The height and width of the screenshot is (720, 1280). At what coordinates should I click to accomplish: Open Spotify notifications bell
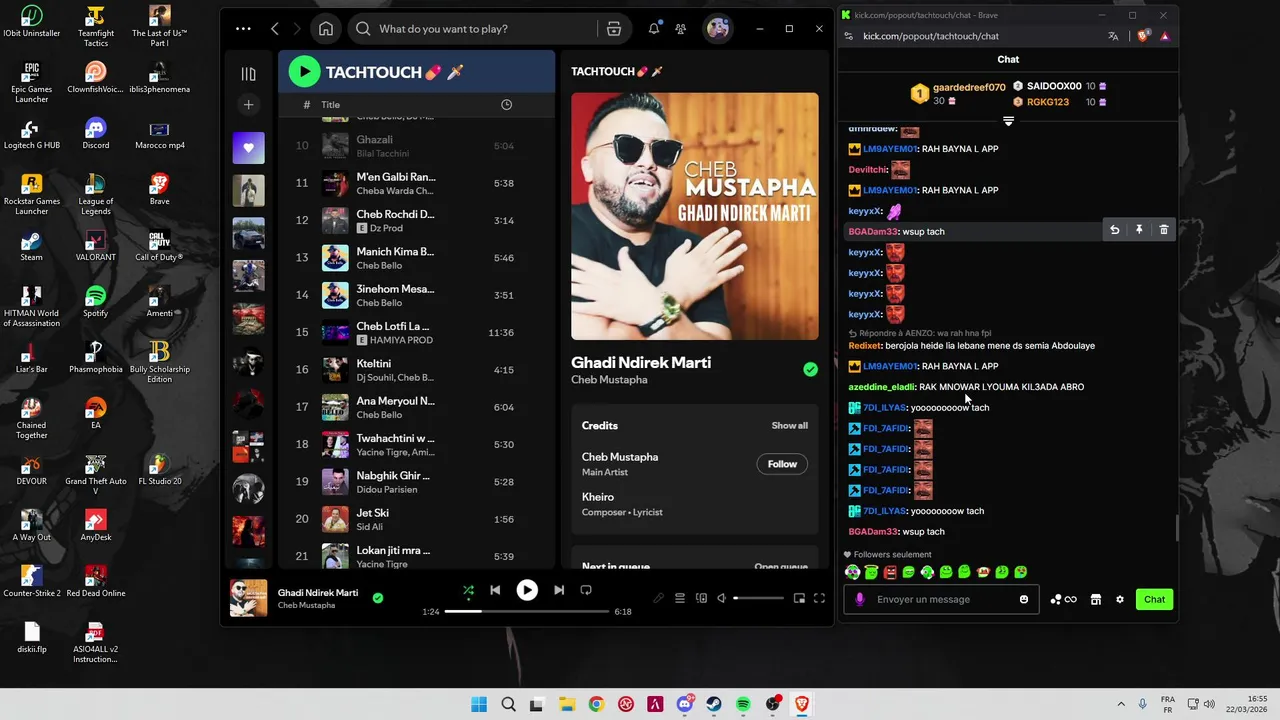[x=654, y=29]
